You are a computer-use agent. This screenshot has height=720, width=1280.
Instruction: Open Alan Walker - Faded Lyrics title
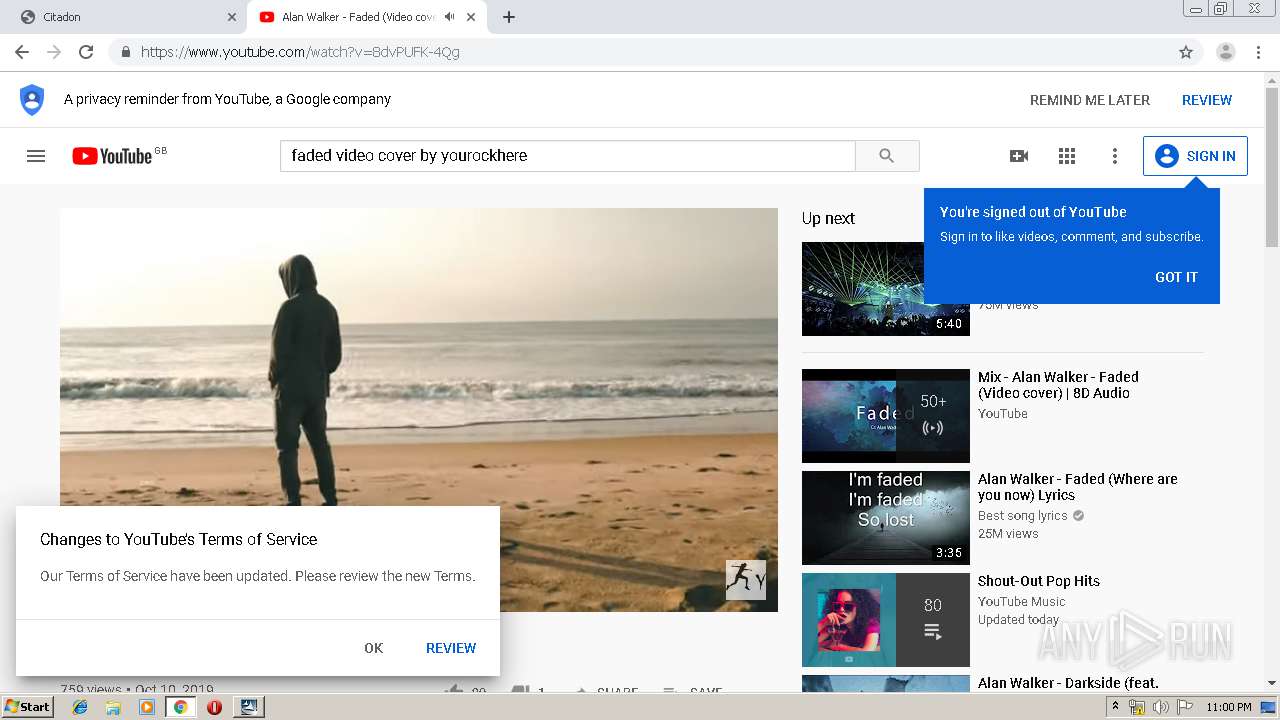click(x=1078, y=487)
